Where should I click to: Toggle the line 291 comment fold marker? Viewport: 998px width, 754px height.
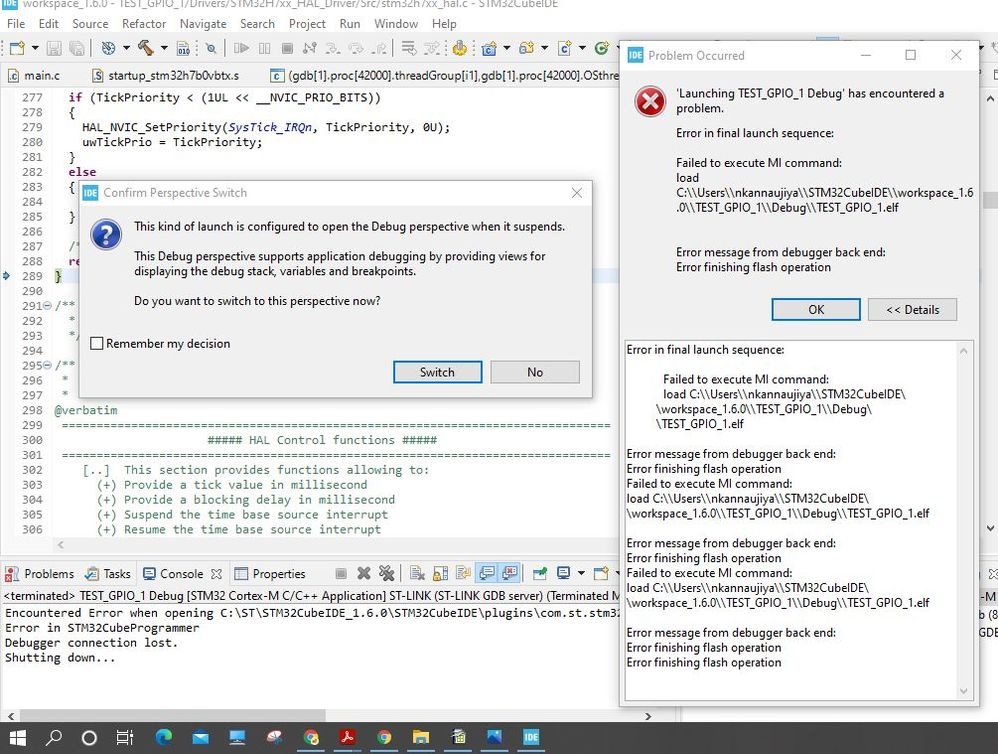click(x=46, y=306)
